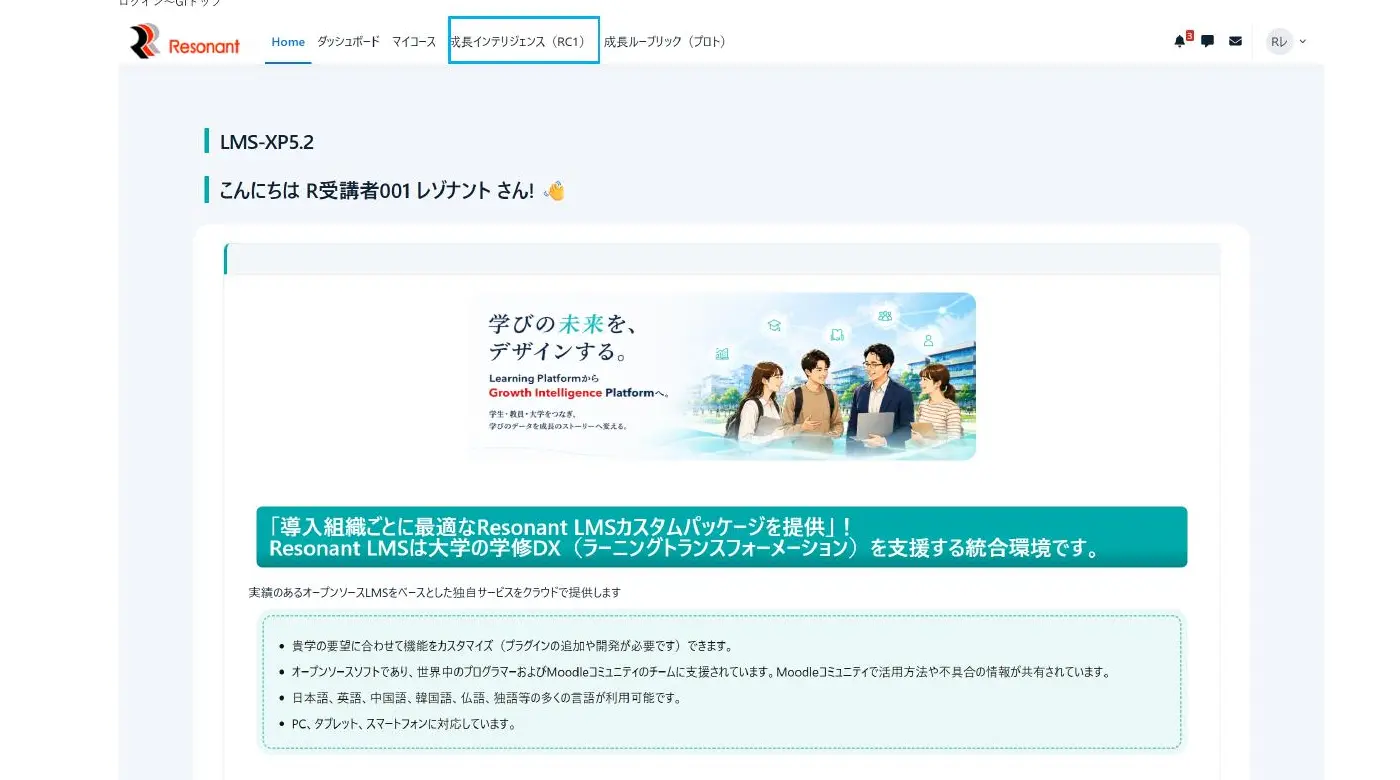Click the RL user avatar
Screen dimensions: 1400x780
1279,41
